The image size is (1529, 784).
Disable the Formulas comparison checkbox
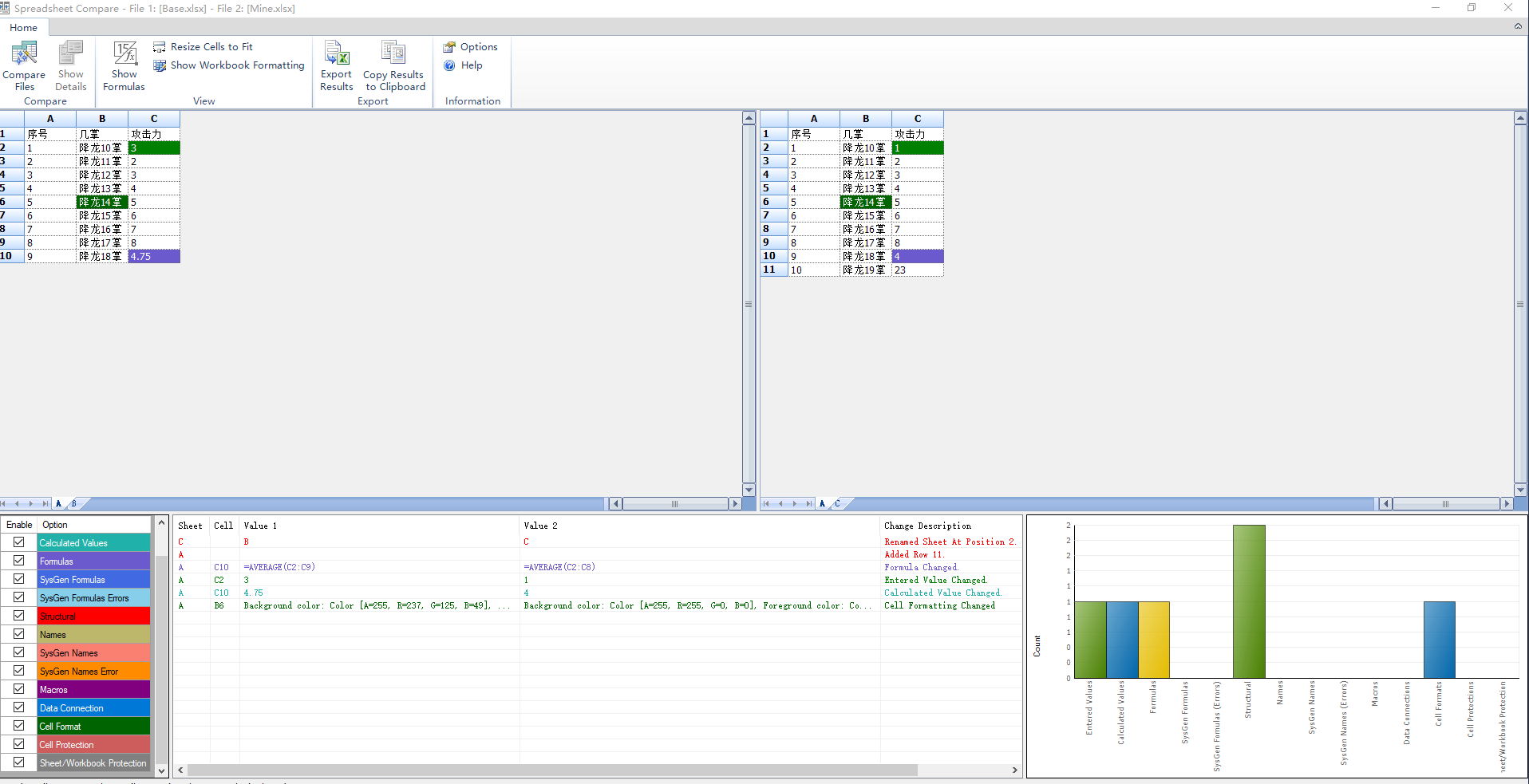(x=19, y=561)
